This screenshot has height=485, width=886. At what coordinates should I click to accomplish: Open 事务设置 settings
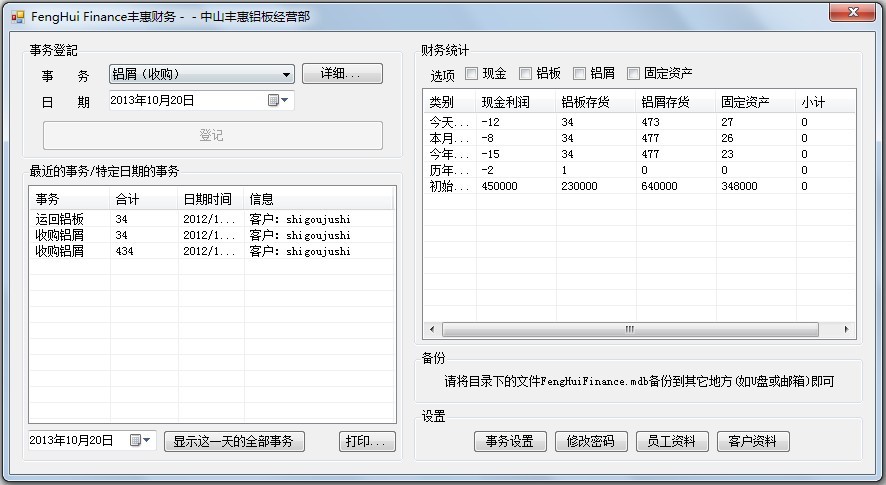pyautogui.click(x=510, y=441)
